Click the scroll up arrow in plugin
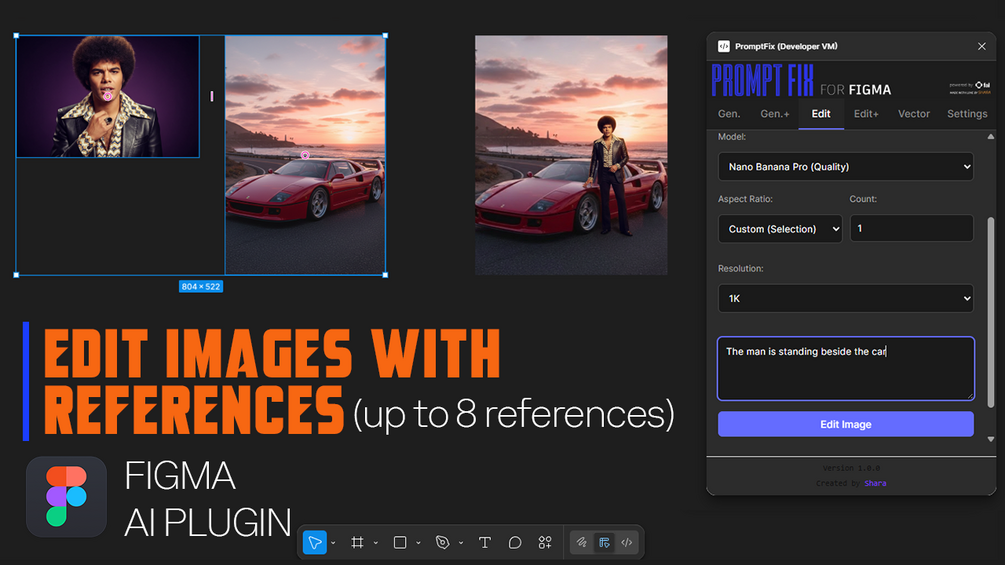1005x565 pixels. point(991,136)
